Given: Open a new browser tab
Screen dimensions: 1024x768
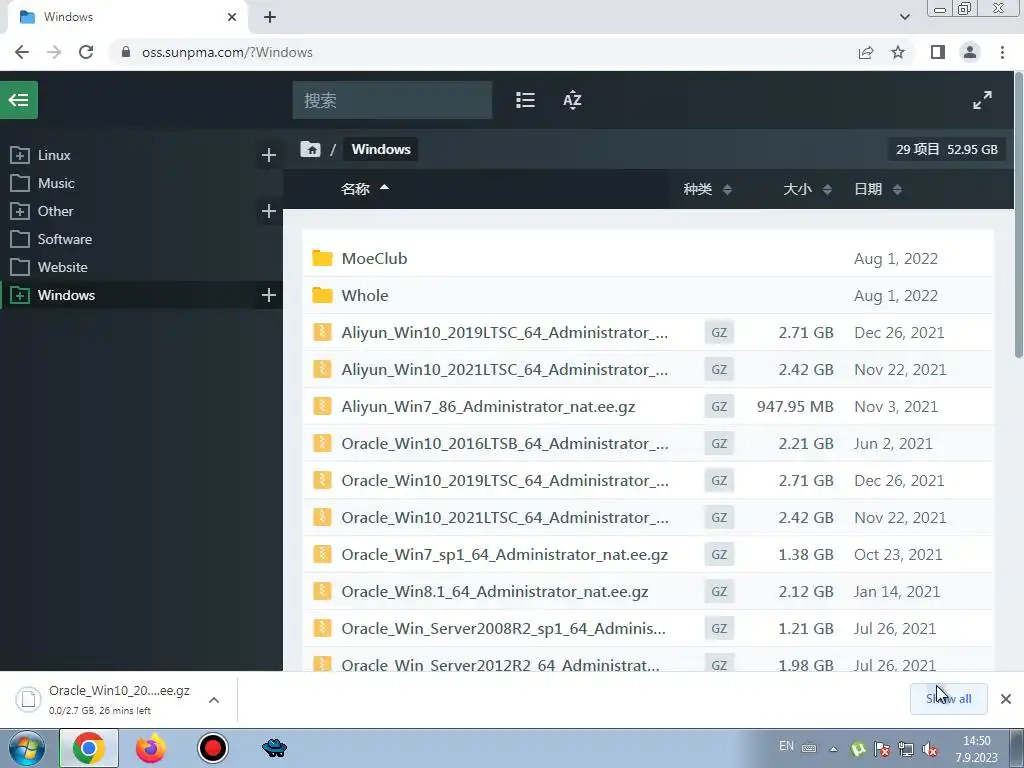Looking at the screenshot, I should [270, 17].
